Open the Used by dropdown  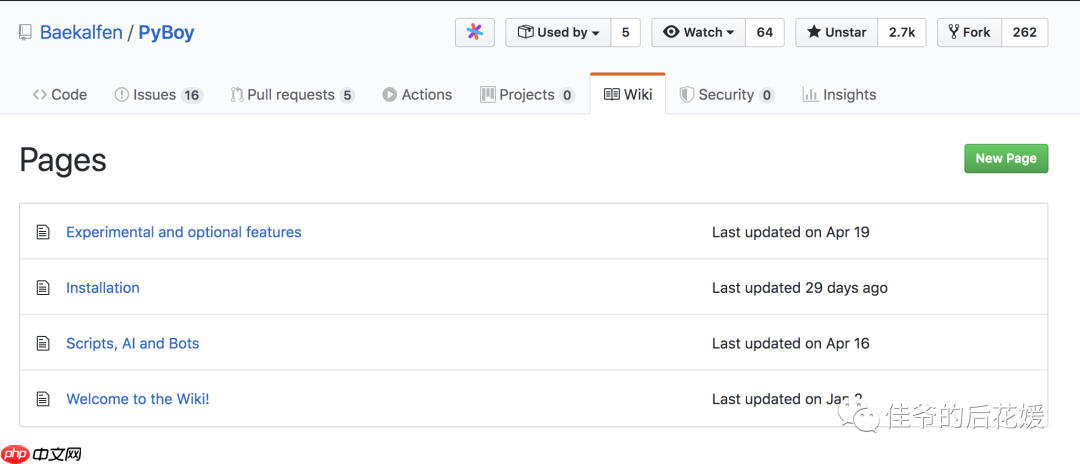[x=558, y=32]
